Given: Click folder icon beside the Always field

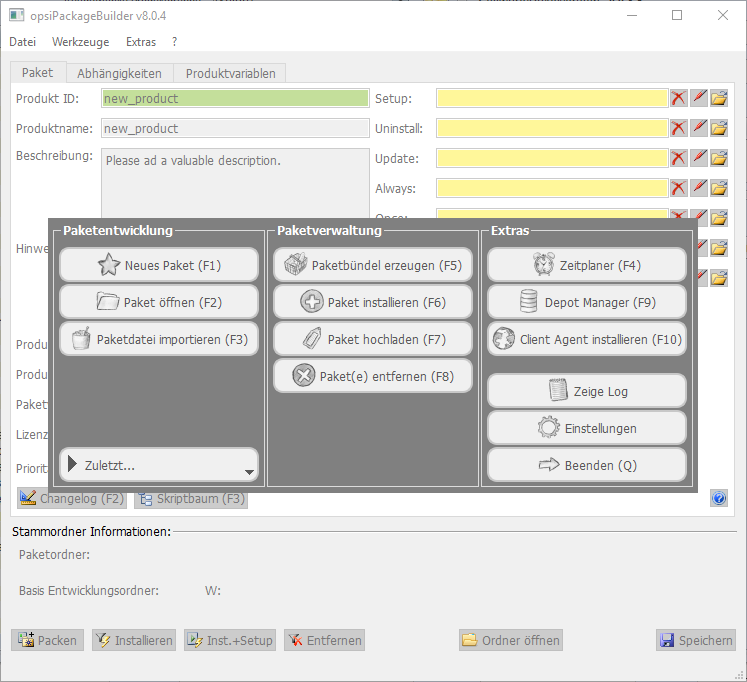Looking at the screenshot, I should coord(719,188).
